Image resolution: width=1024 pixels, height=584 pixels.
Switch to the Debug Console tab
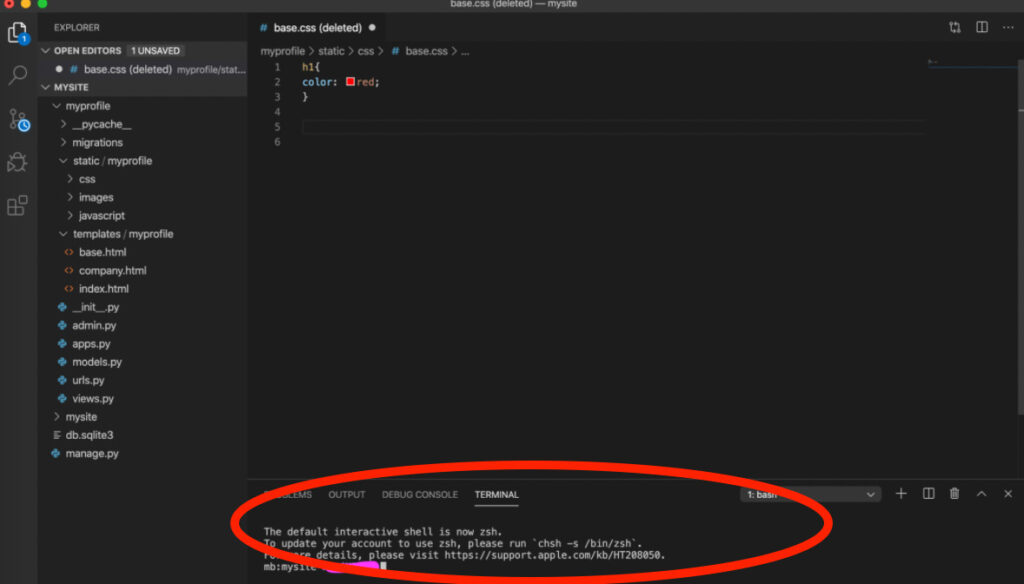pos(419,495)
